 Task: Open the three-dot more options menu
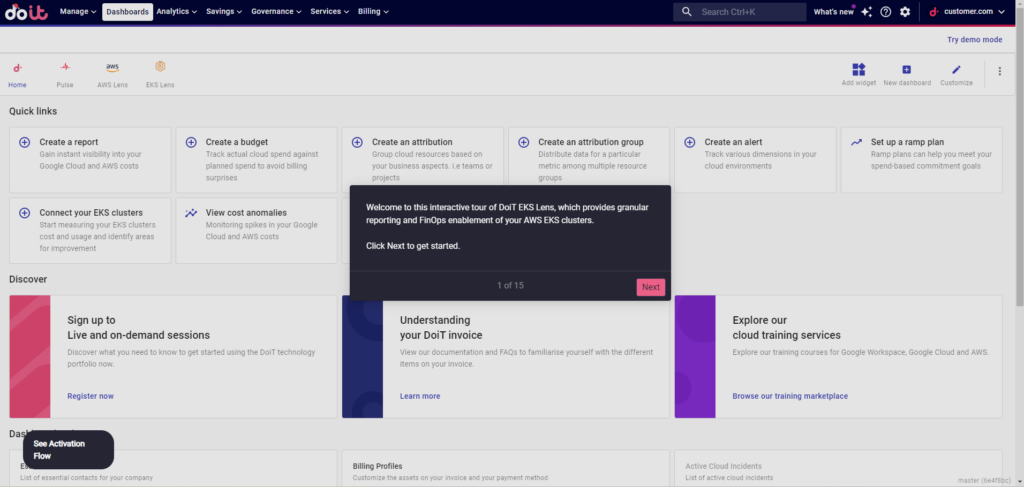pyautogui.click(x=999, y=71)
